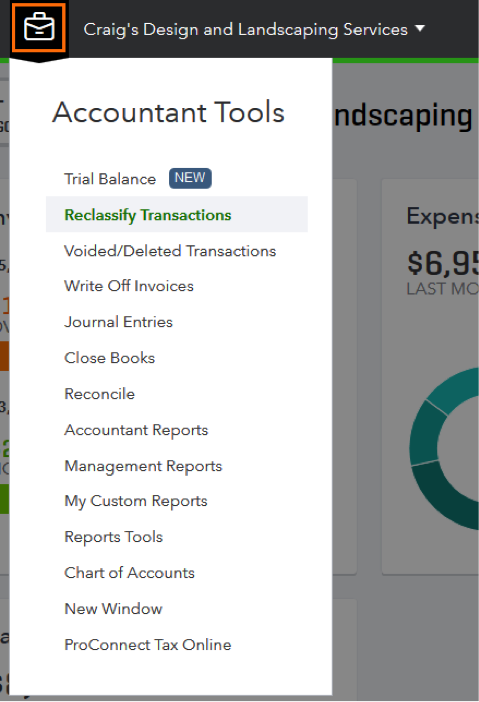Image resolution: width=479 pixels, height=702 pixels.
Task: Click the Accountant Tools heading
Action: (x=168, y=112)
